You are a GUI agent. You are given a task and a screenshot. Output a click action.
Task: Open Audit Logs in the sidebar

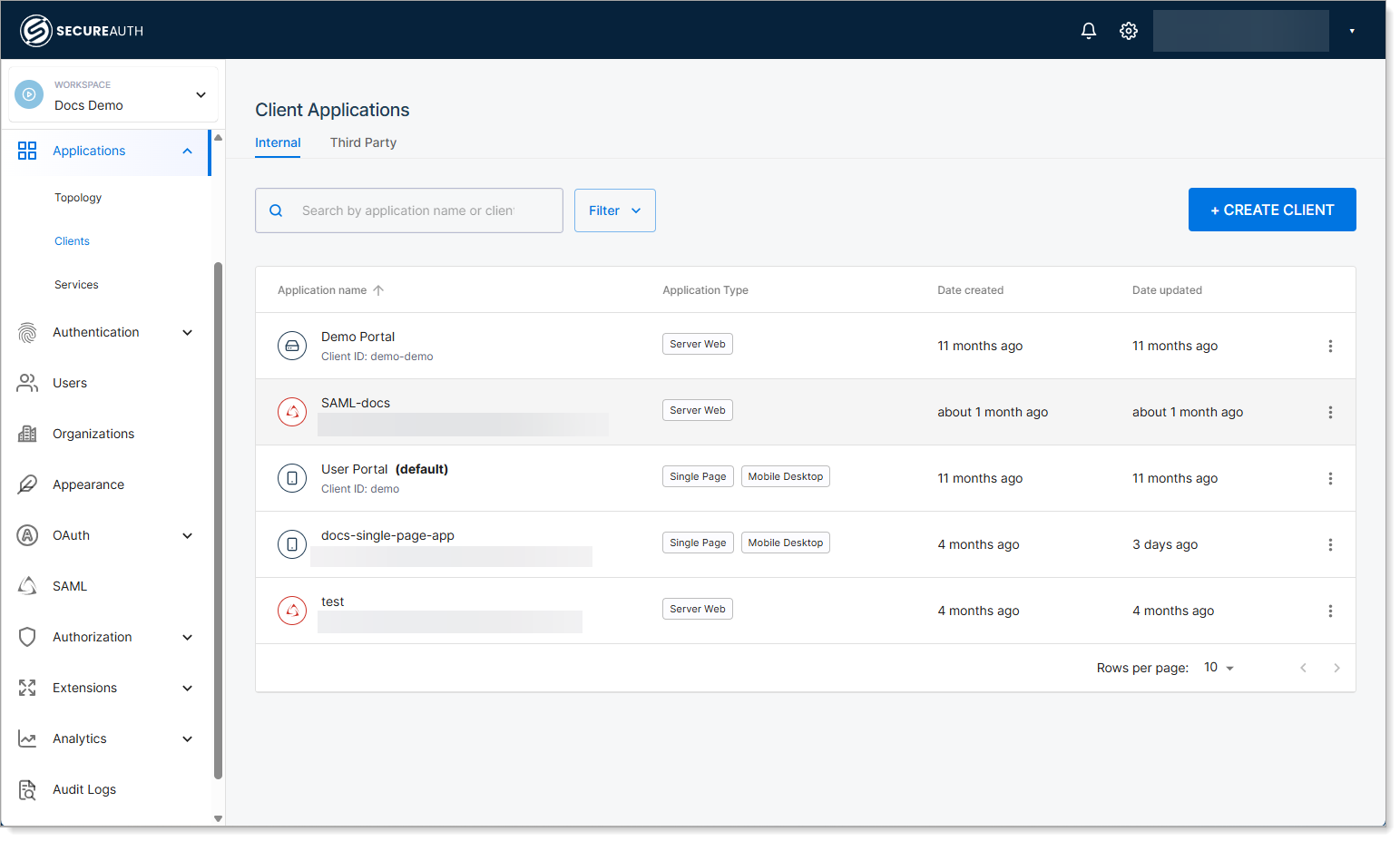click(x=84, y=789)
